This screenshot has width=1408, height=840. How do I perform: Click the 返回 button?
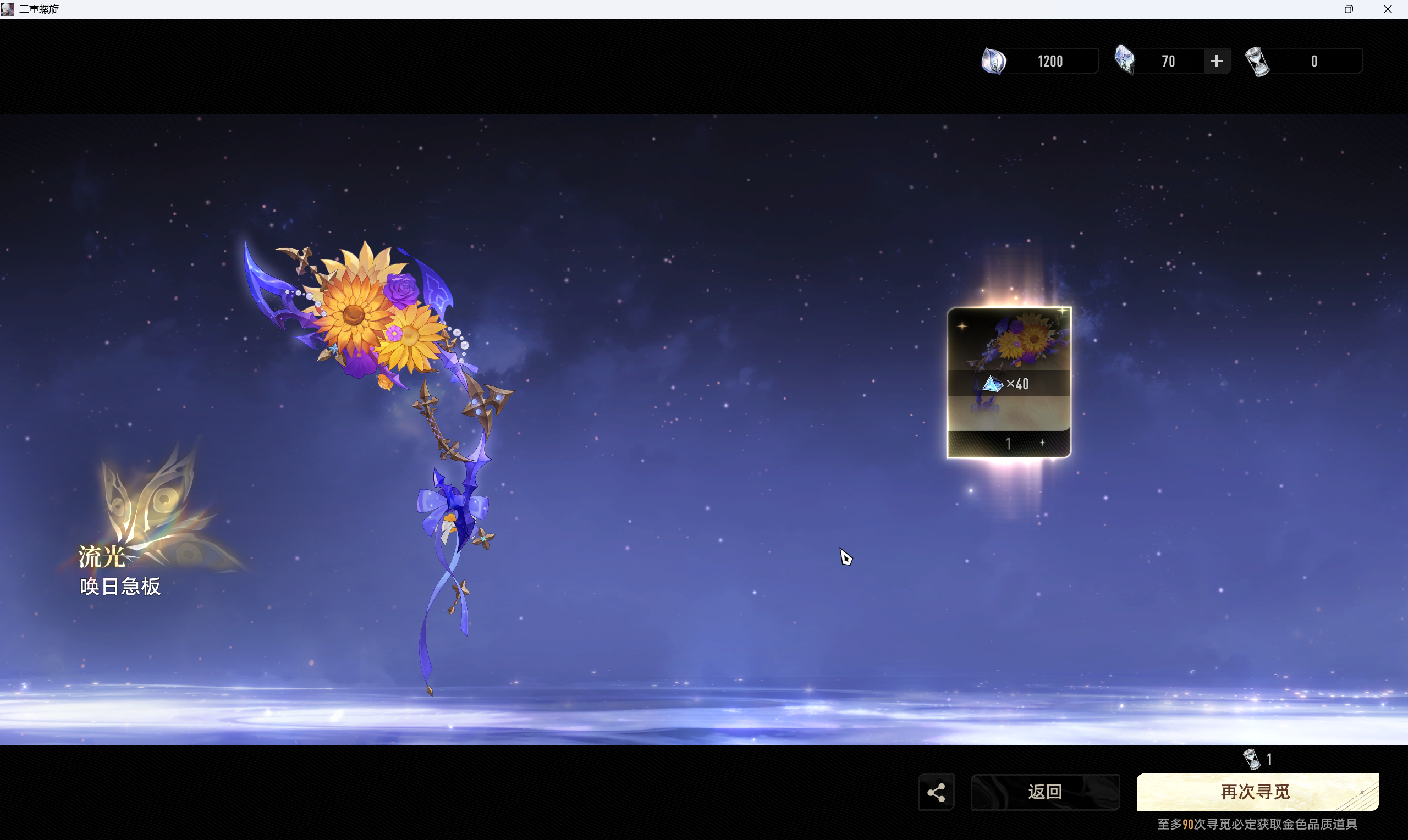tap(1045, 792)
